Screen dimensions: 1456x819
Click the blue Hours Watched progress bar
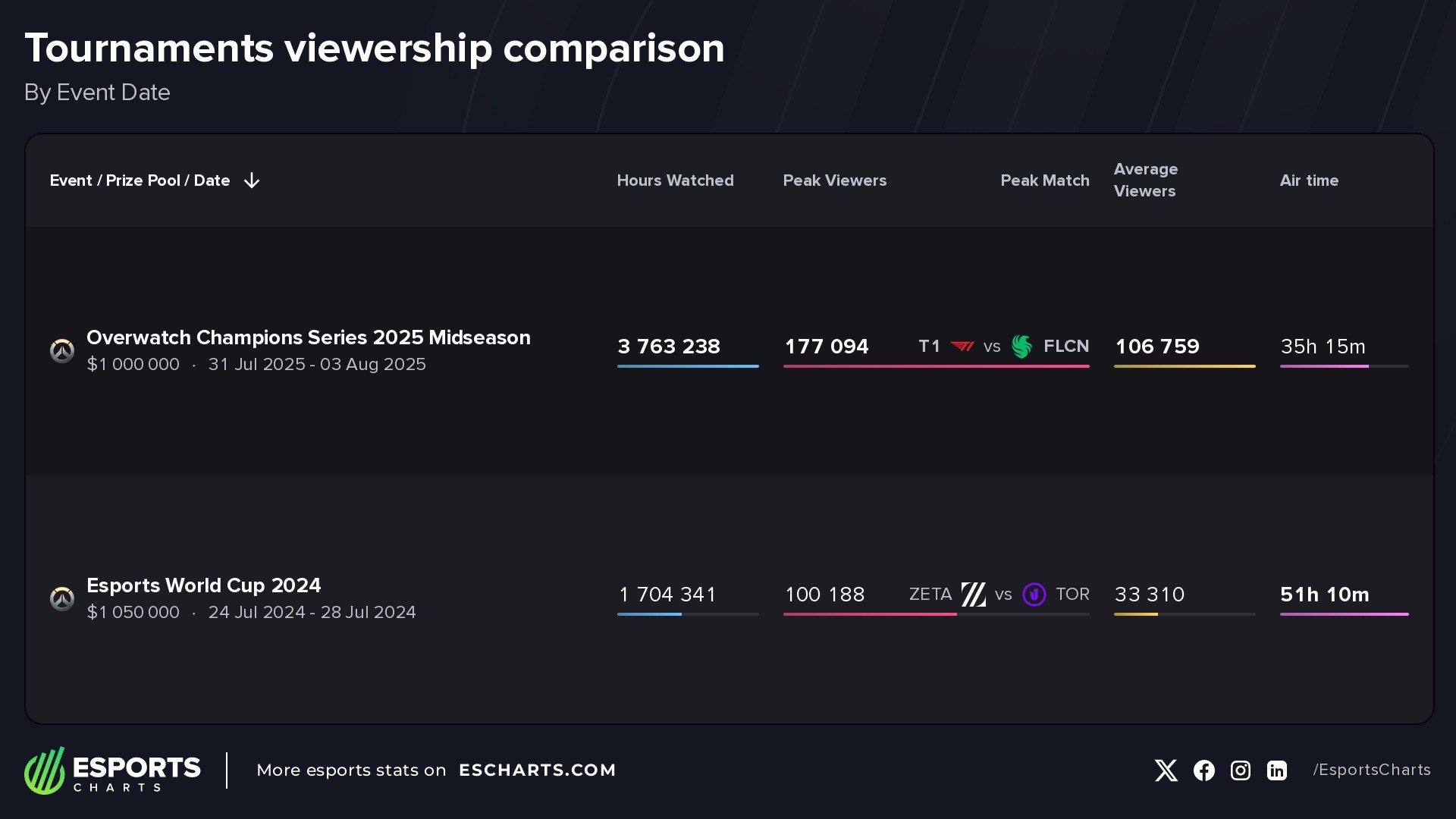pos(687,365)
